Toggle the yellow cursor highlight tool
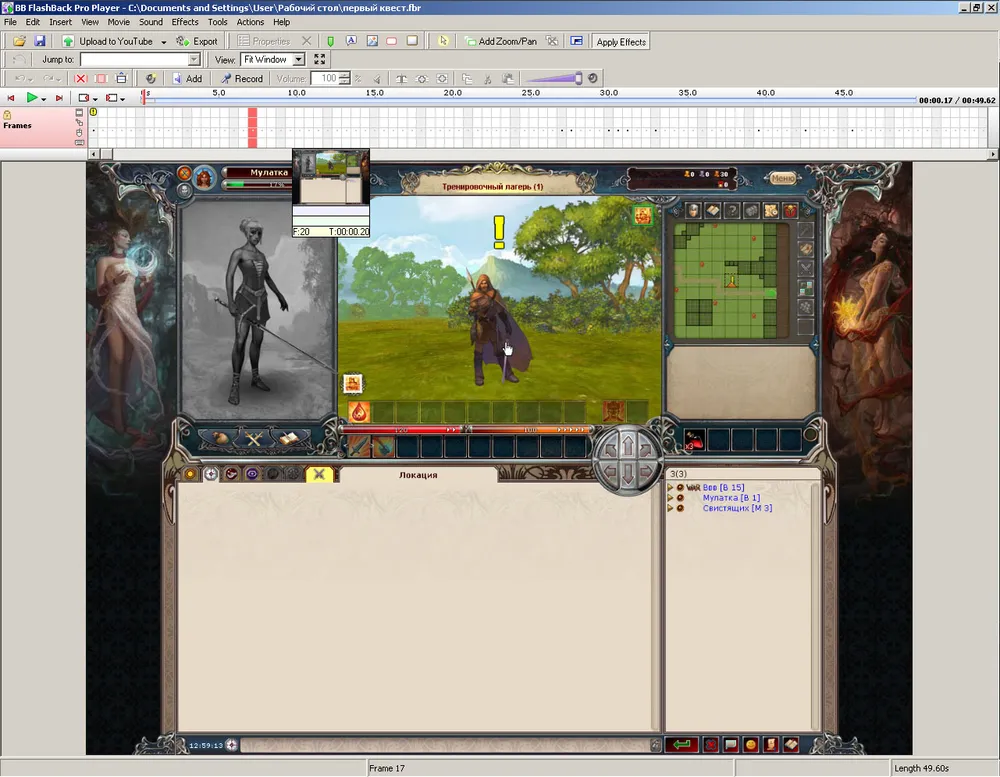Screen dimensions: 1000x777 (x=443, y=41)
